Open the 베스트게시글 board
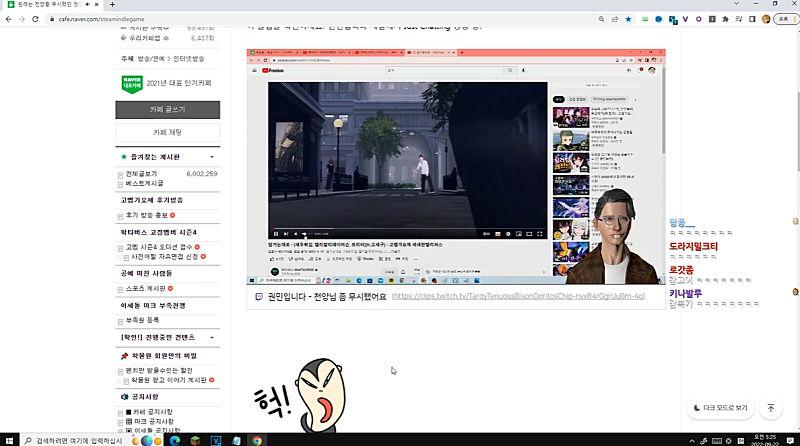The width and height of the screenshot is (800, 446). (x=144, y=183)
